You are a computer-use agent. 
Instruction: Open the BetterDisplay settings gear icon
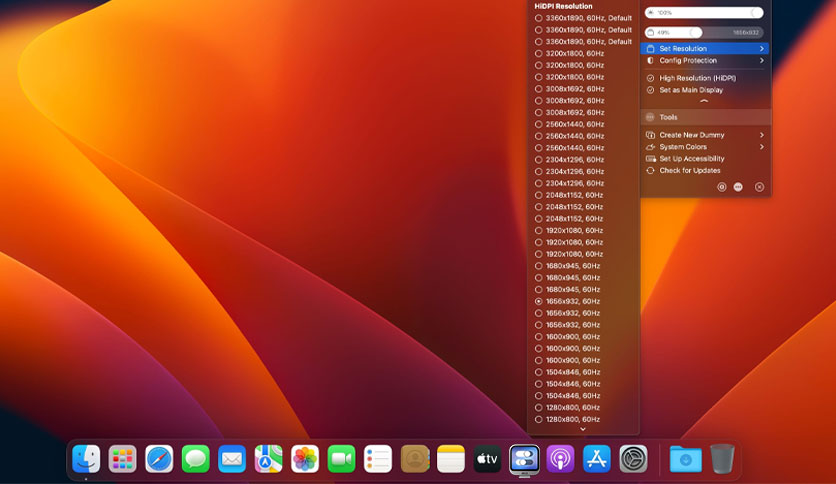(x=721, y=187)
